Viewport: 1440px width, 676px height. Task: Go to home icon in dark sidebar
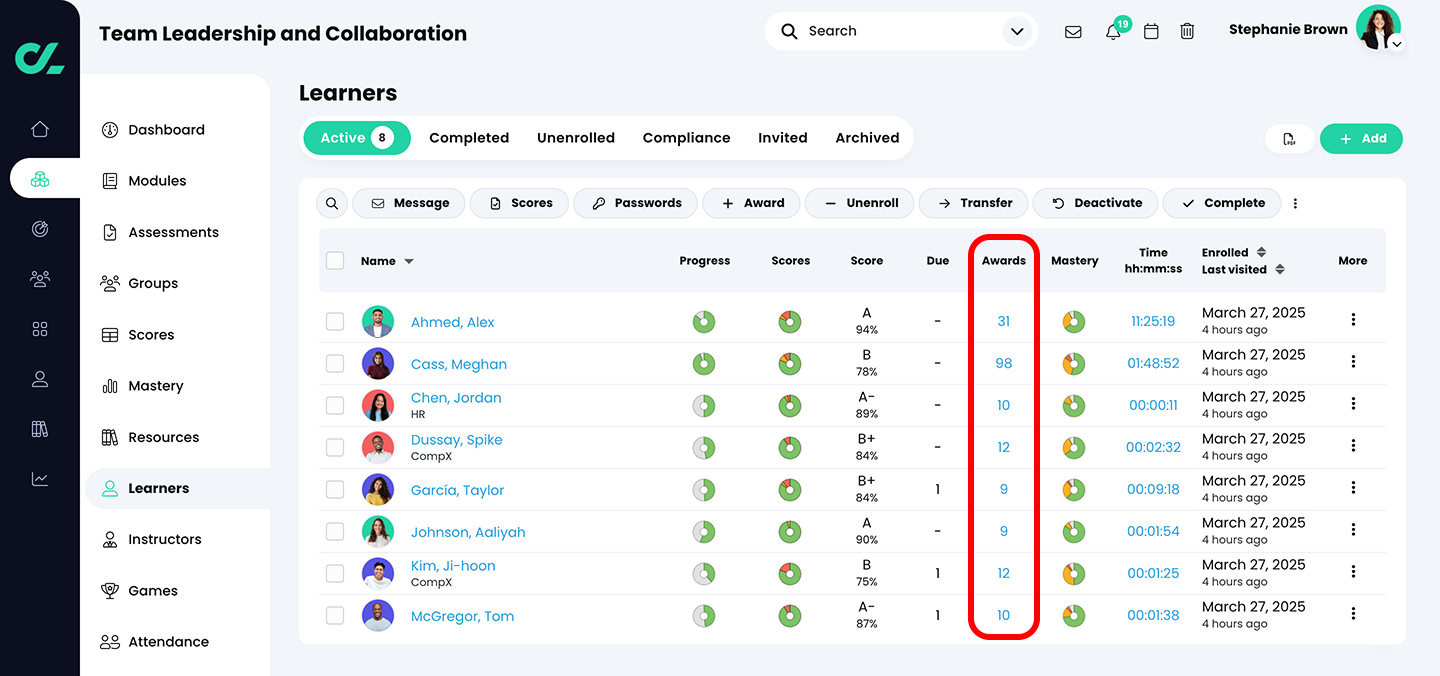[40, 129]
